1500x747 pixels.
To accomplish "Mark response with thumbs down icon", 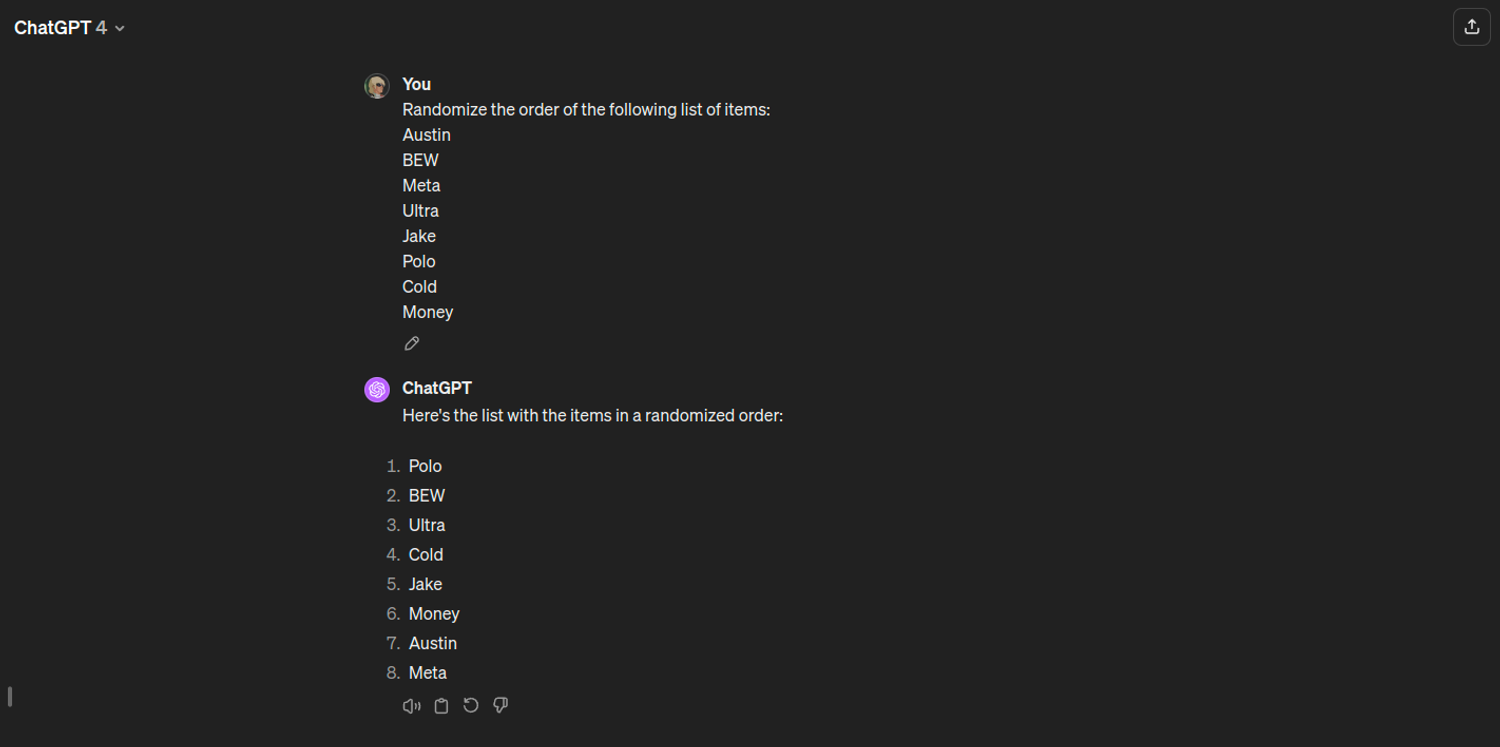I will (501, 706).
